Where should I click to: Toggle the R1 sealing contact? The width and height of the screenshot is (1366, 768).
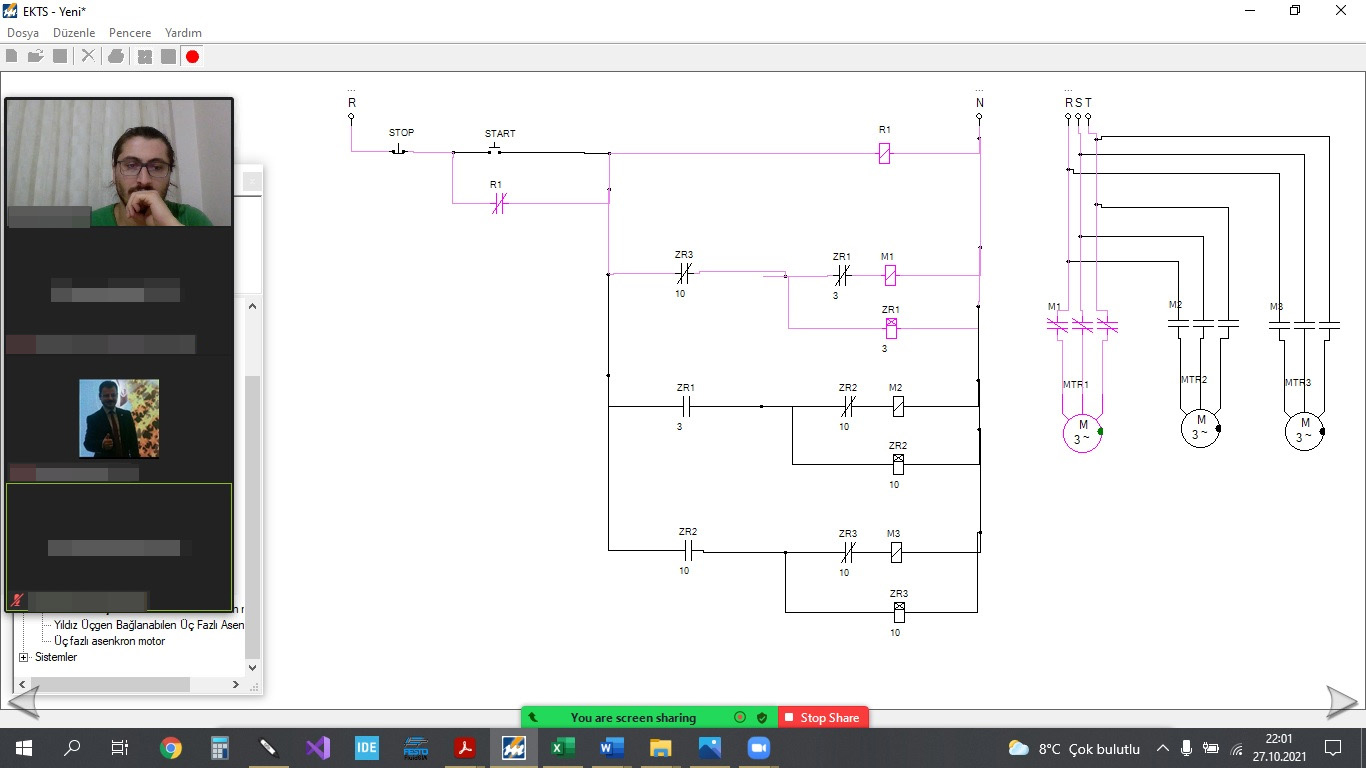pos(500,204)
